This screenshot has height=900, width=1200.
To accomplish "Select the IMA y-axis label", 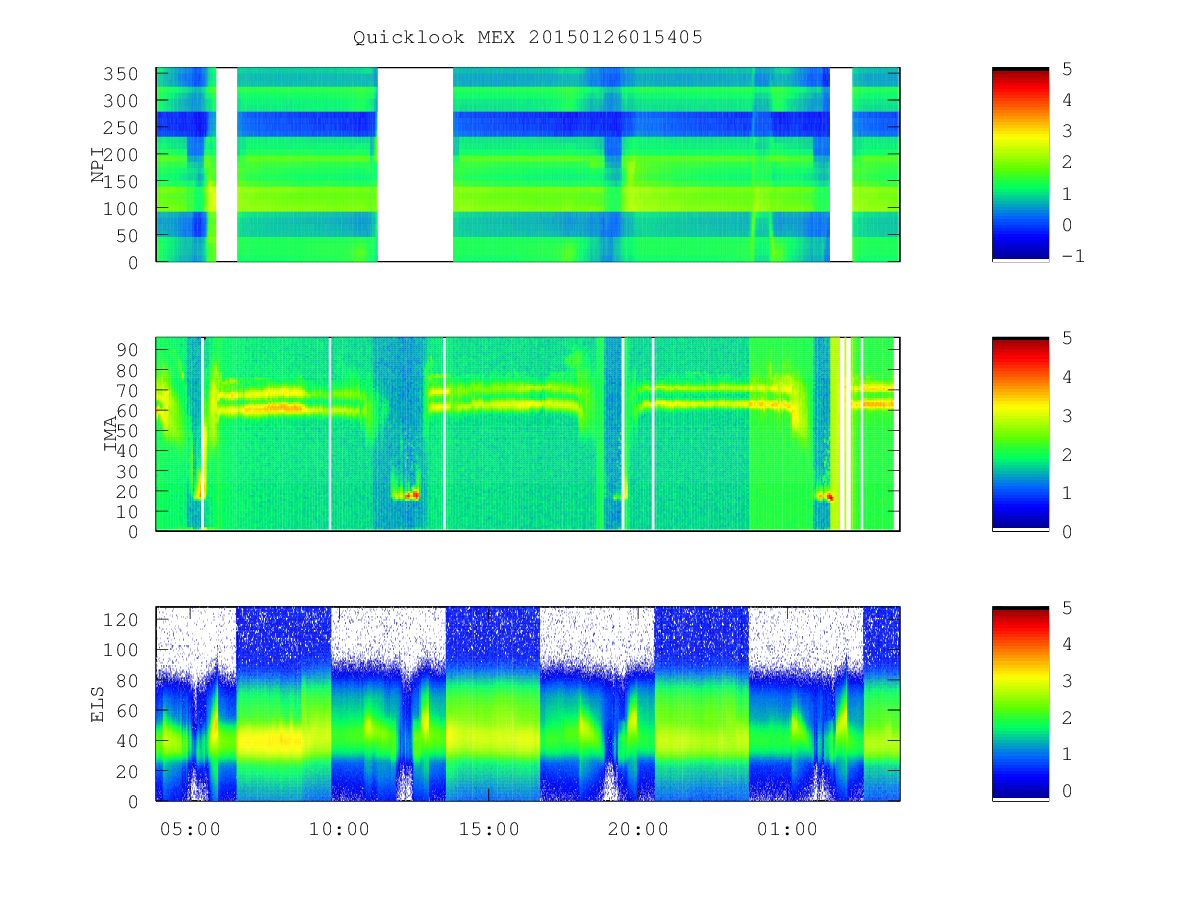I will (x=111, y=434).
